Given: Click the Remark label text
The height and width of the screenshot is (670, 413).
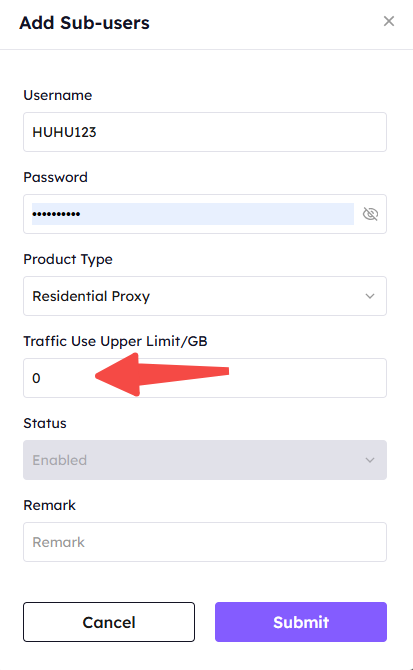Looking at the screenshot, I should click(50, 505).
